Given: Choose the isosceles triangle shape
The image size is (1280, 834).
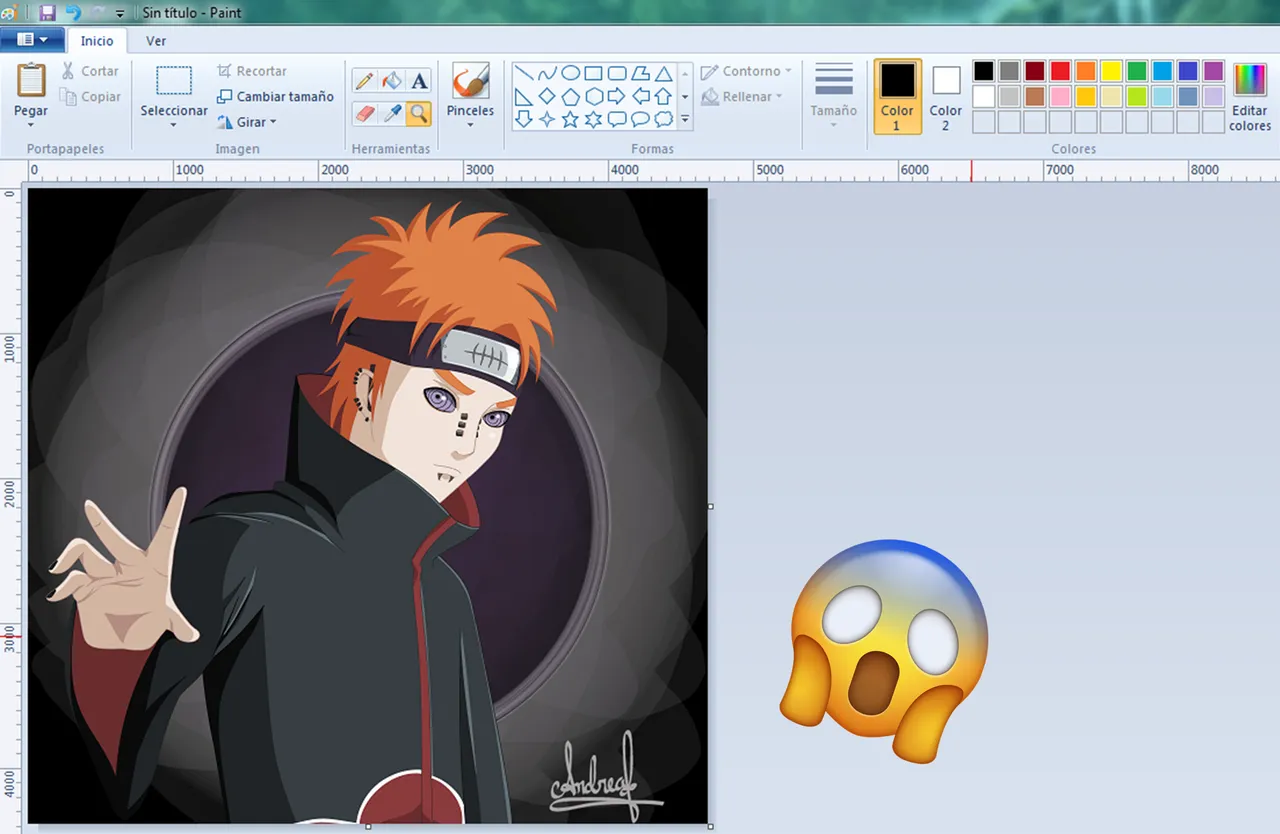Looking at the screenshot, I should click(663, 73).
